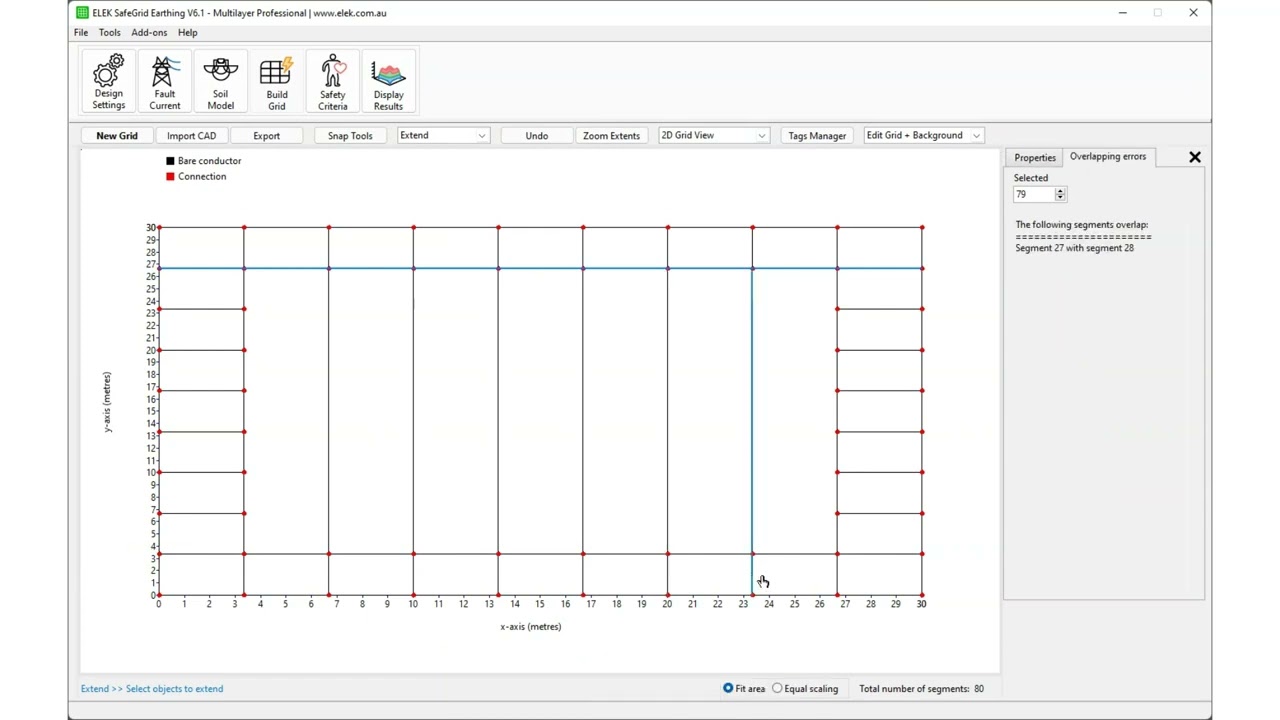Click 'The following segments overlap:' heading
The height and width of the screenshot is (720, 1280).
(1082, 225)
